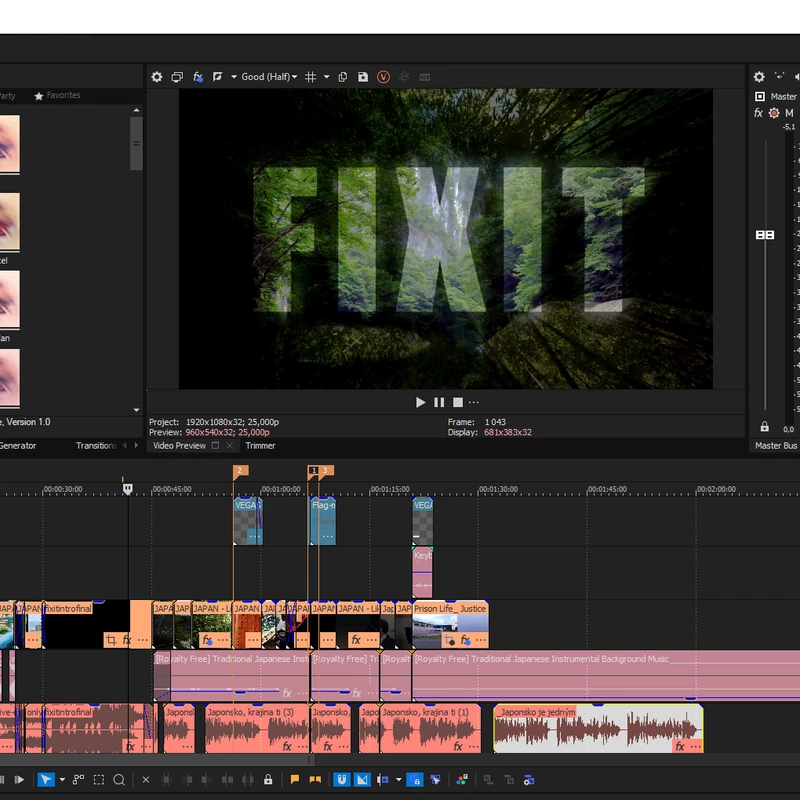Open the media Generator tab
The image size is (800, 800).
18,445
